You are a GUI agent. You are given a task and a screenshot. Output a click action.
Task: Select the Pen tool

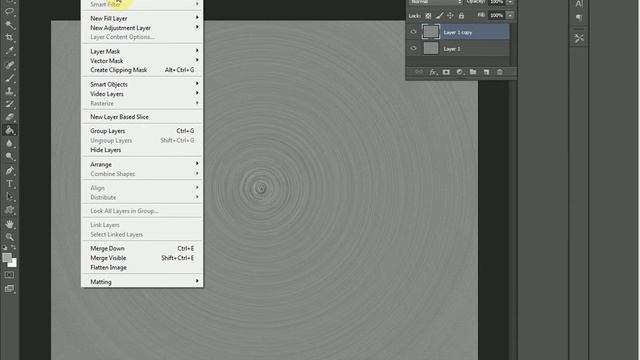[9, 170]
